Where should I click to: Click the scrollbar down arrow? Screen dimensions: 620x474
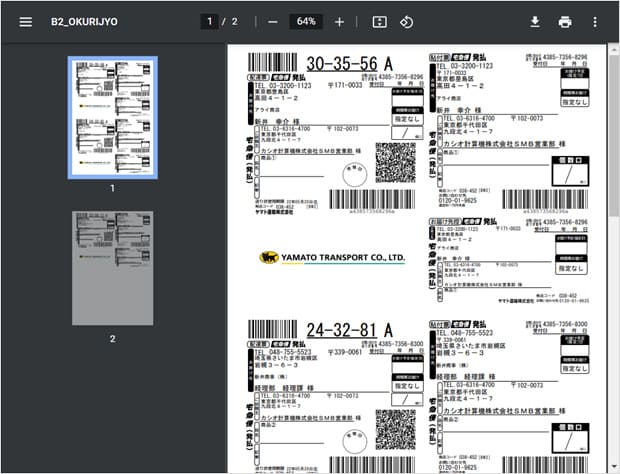click(613, 466)
